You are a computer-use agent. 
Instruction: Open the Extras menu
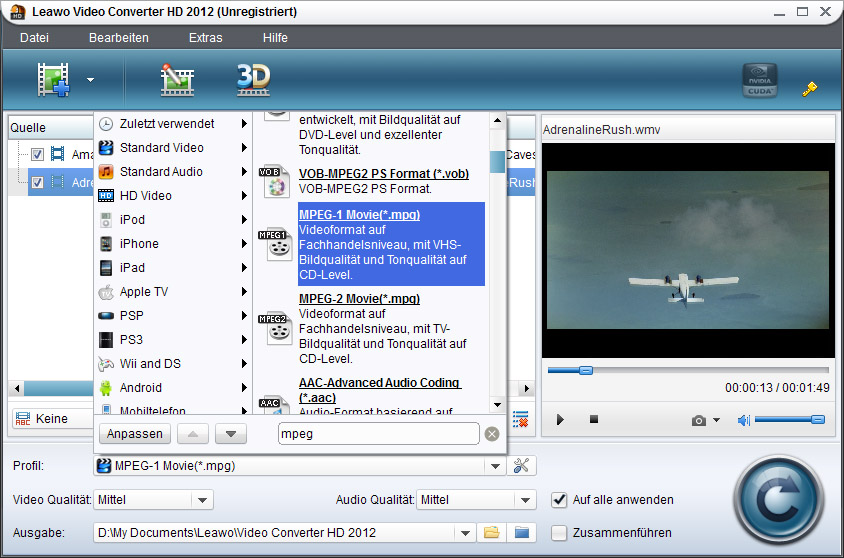point(205,38)
